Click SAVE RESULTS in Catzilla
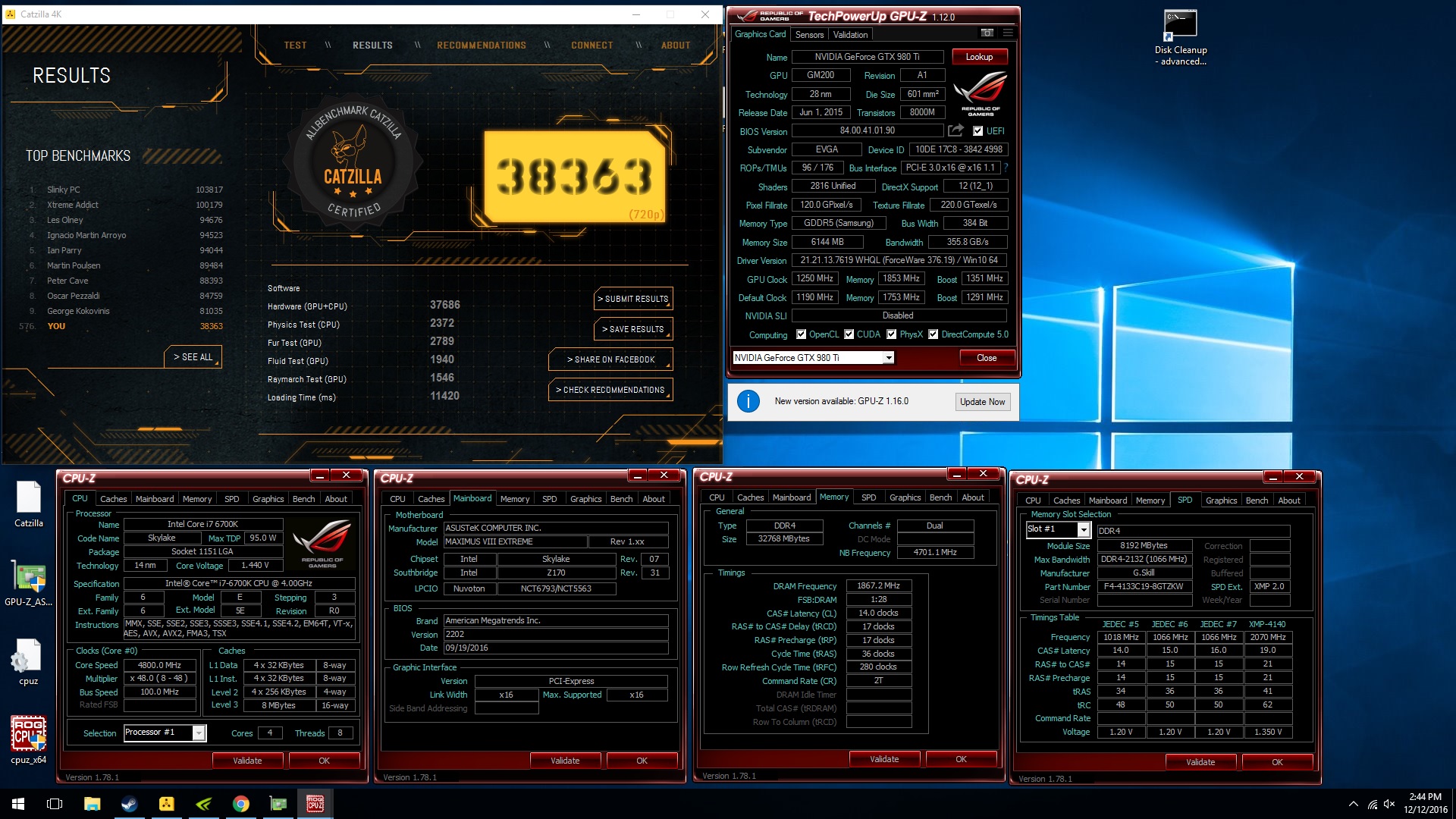1456x819 pixels. click(633, 329)
